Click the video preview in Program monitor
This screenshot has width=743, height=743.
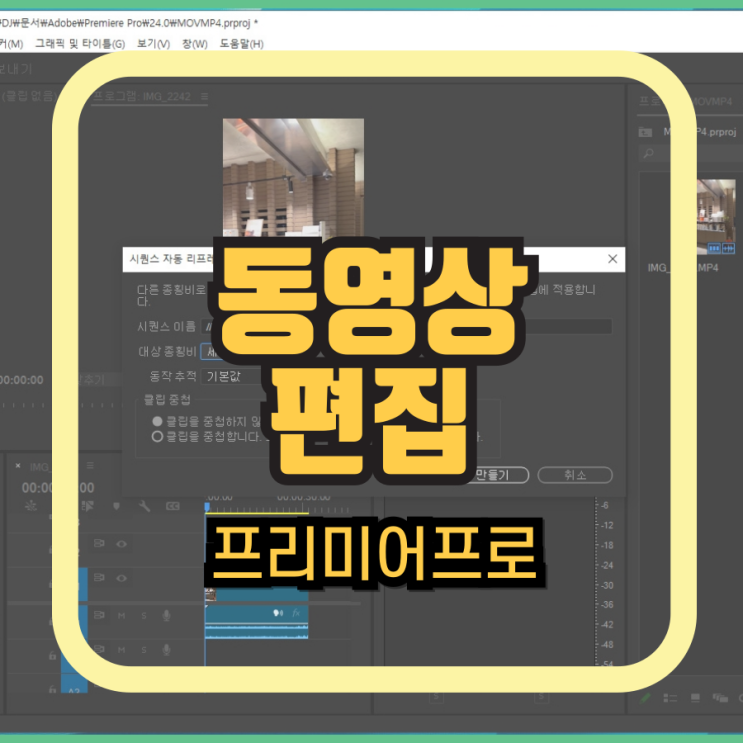pyautogui.click(x=293, y=178)
